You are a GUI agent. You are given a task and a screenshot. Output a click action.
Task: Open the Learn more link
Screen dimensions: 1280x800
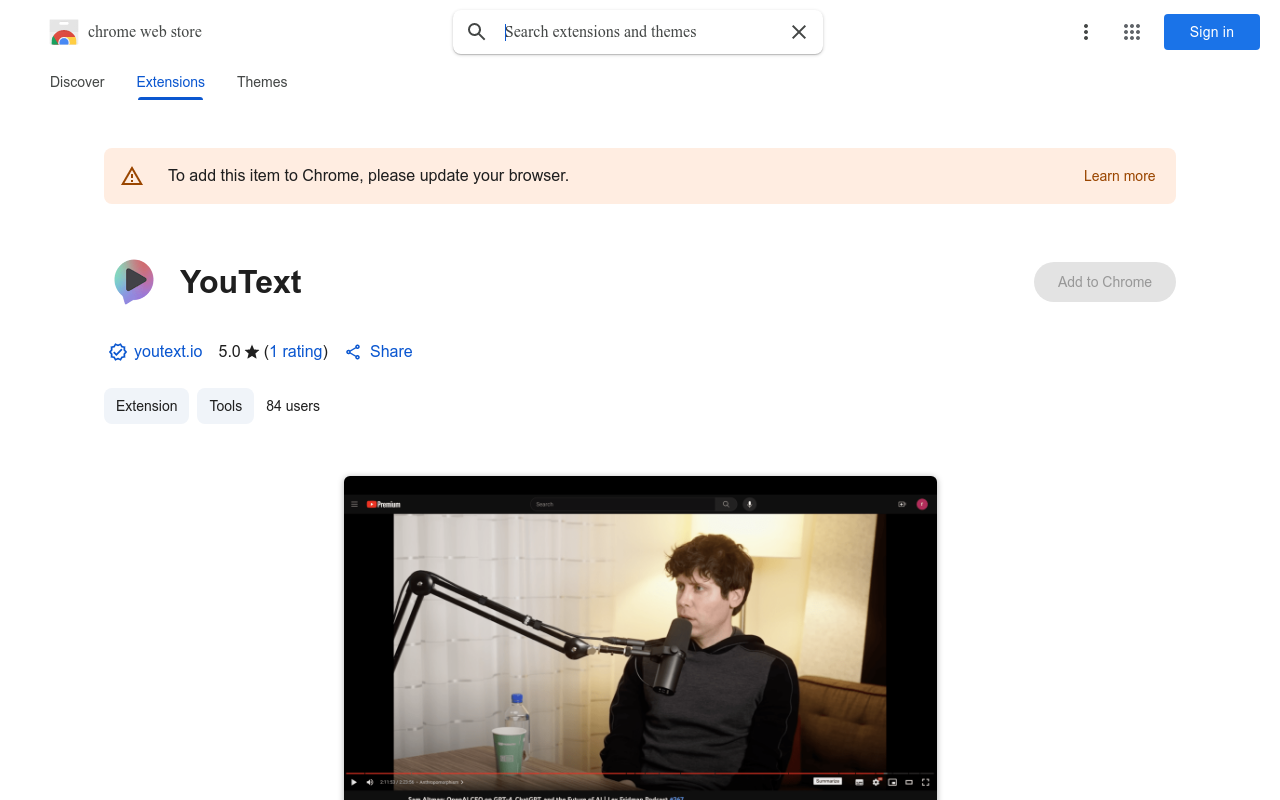(1119, 176)
